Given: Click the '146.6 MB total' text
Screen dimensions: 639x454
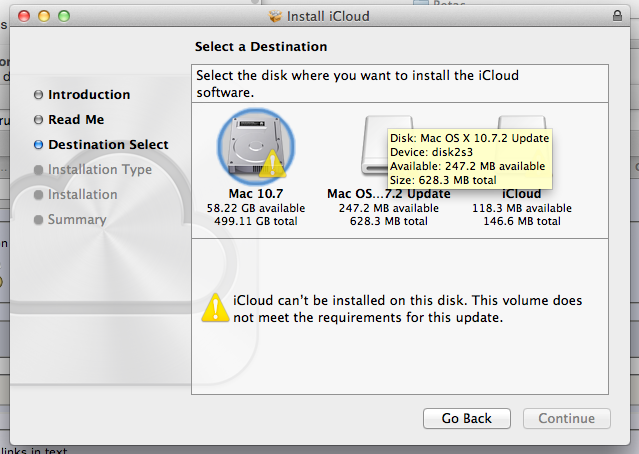Looking at the screenshot, I should coord(522,221).
